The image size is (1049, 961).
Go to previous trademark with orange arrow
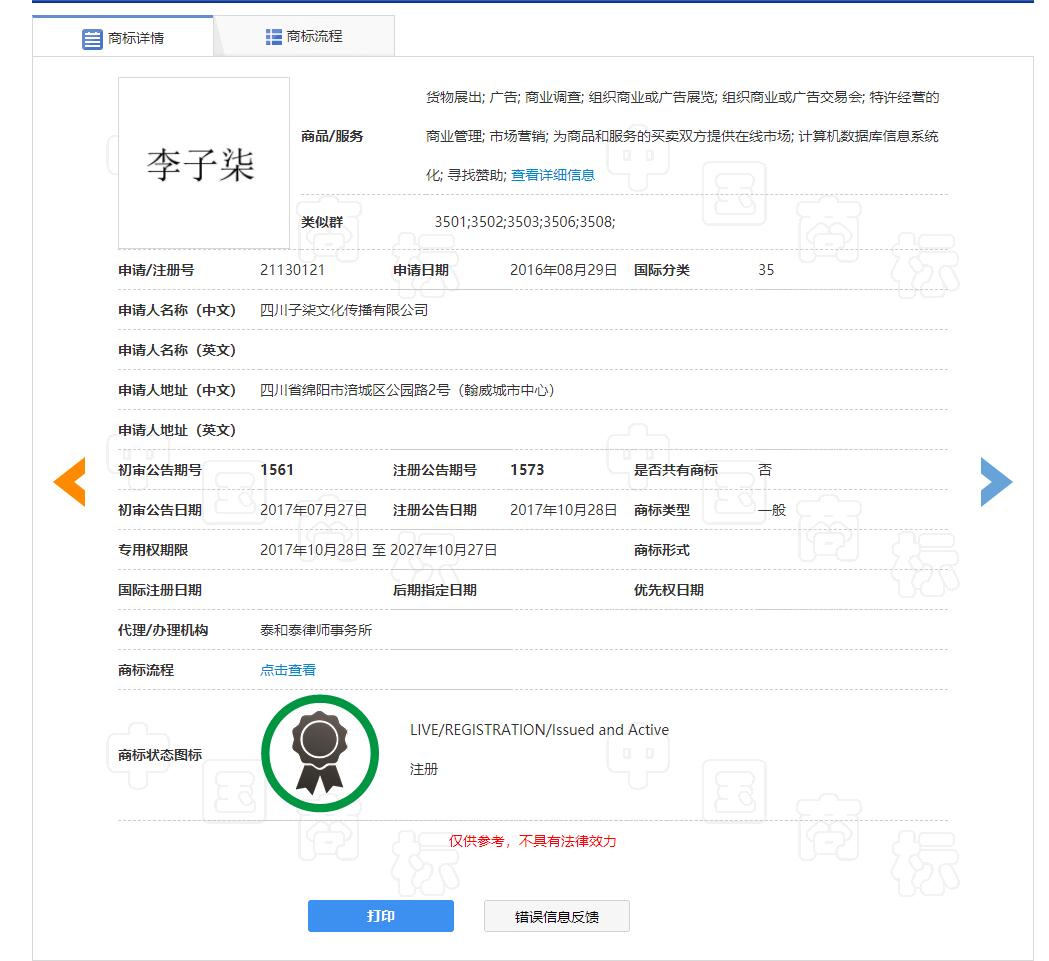(69, 482)
